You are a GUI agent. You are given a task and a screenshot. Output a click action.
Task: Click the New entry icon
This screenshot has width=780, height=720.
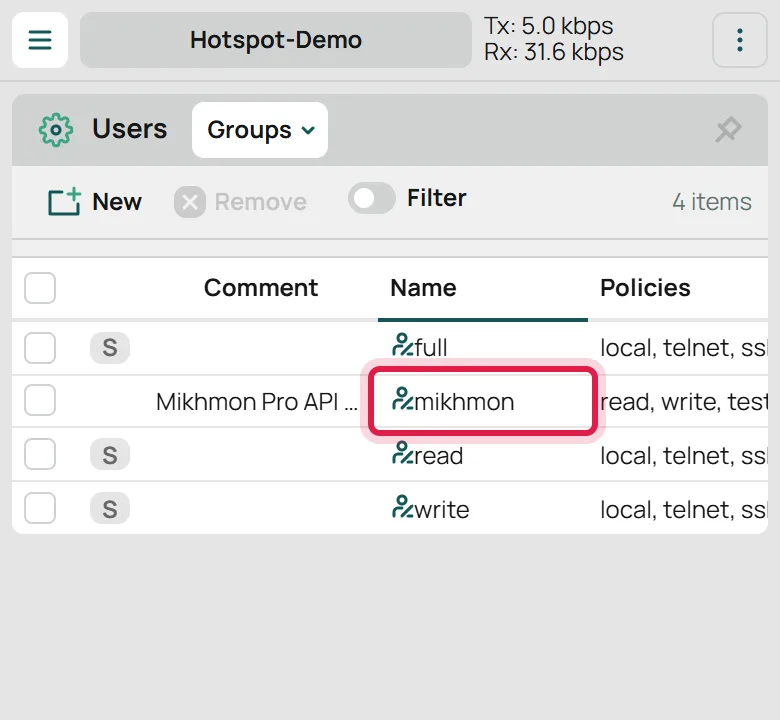click(64, 202)
